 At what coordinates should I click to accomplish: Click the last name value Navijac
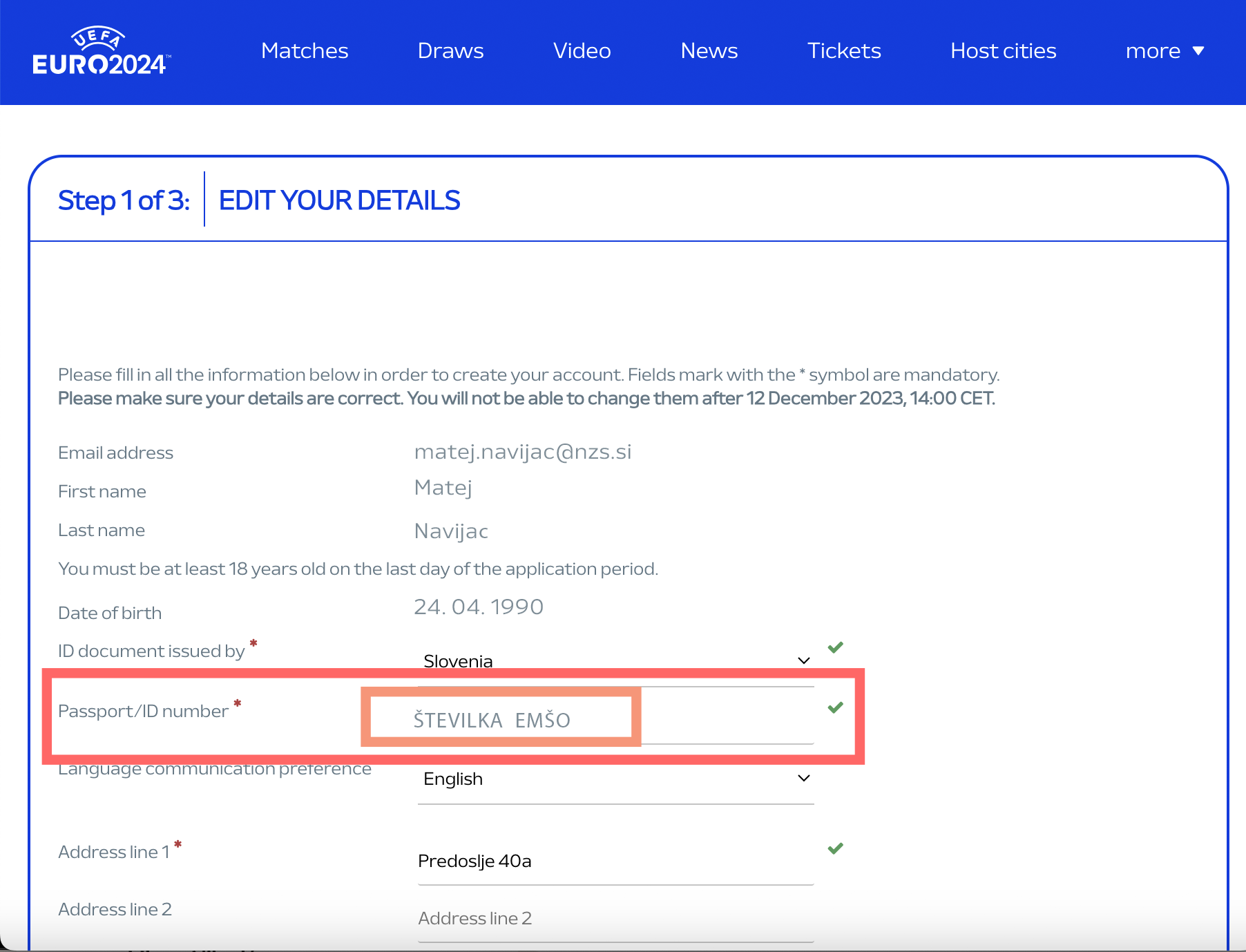(451, 531)
